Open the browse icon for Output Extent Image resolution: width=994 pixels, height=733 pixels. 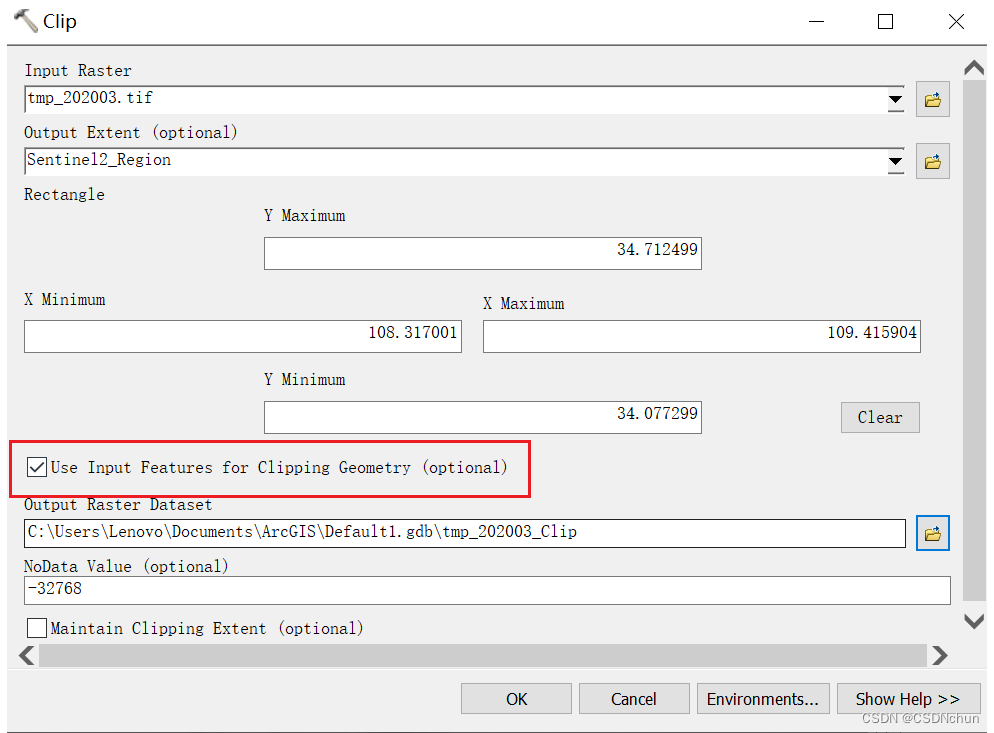[932, 161]
